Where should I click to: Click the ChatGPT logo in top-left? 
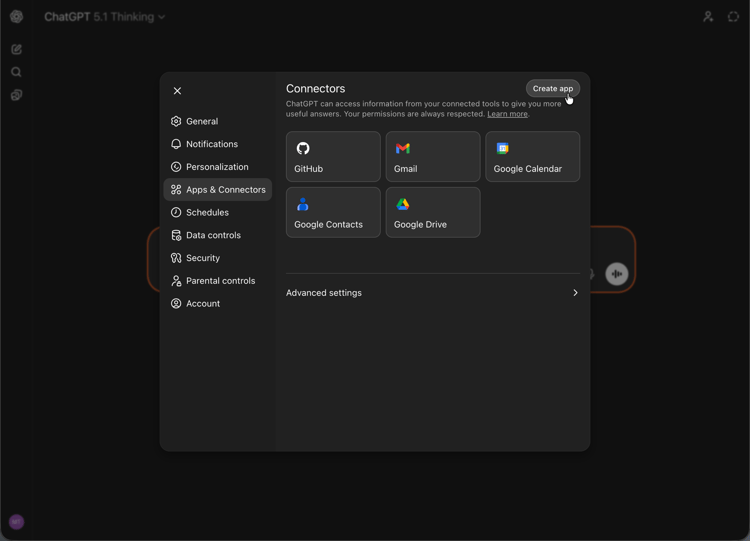pyautogui.click(x=16, y=17)
